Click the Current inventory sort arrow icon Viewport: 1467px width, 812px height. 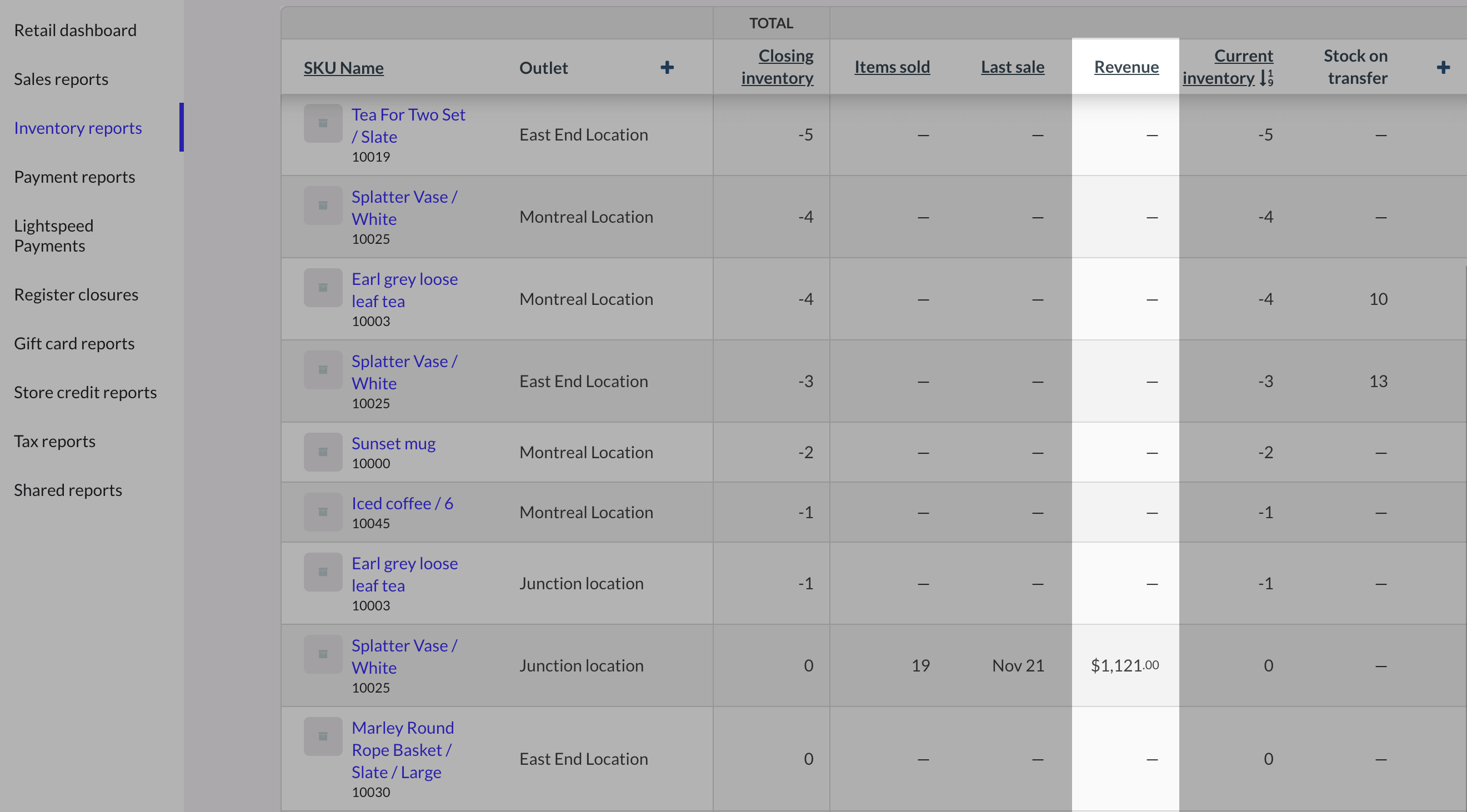pyautogui.click(x=1266, y=77)
